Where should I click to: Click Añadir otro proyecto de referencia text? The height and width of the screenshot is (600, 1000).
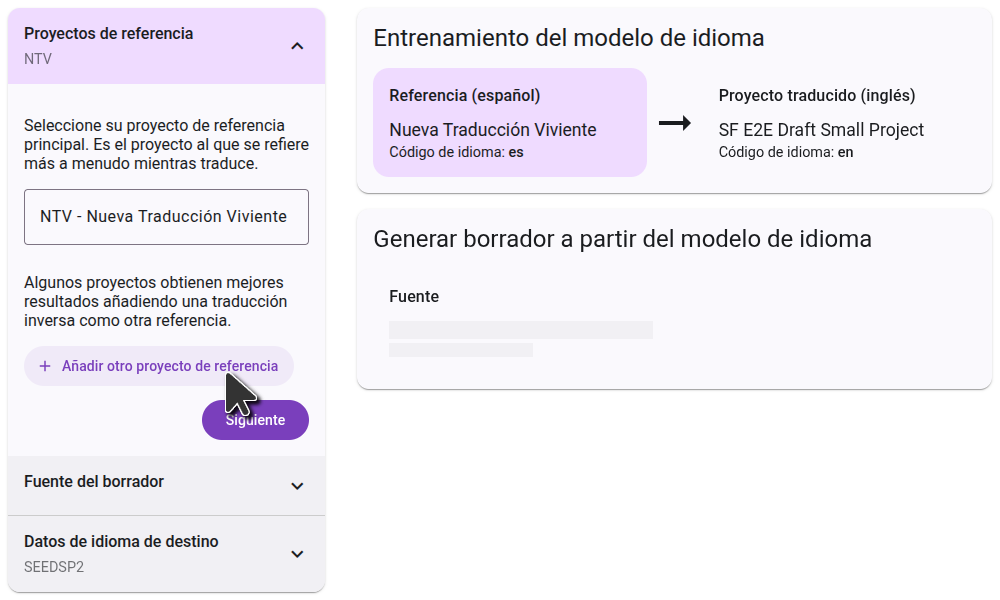(170, 366)
